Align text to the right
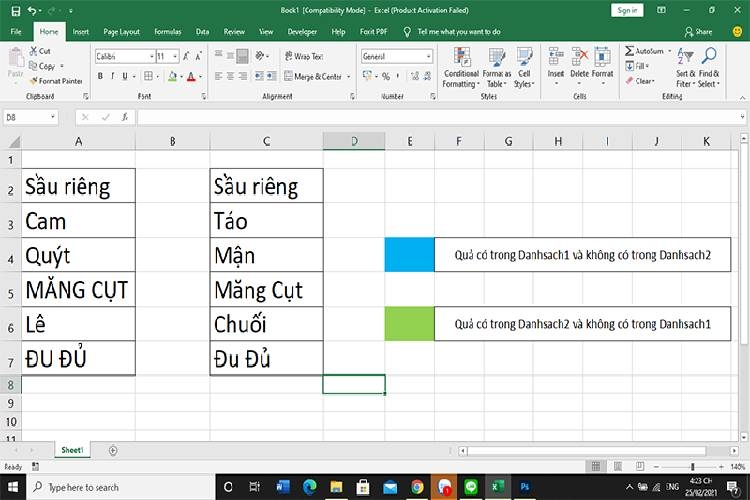The width and height of the screenshot is (750, 500). [x=243, y=76]
